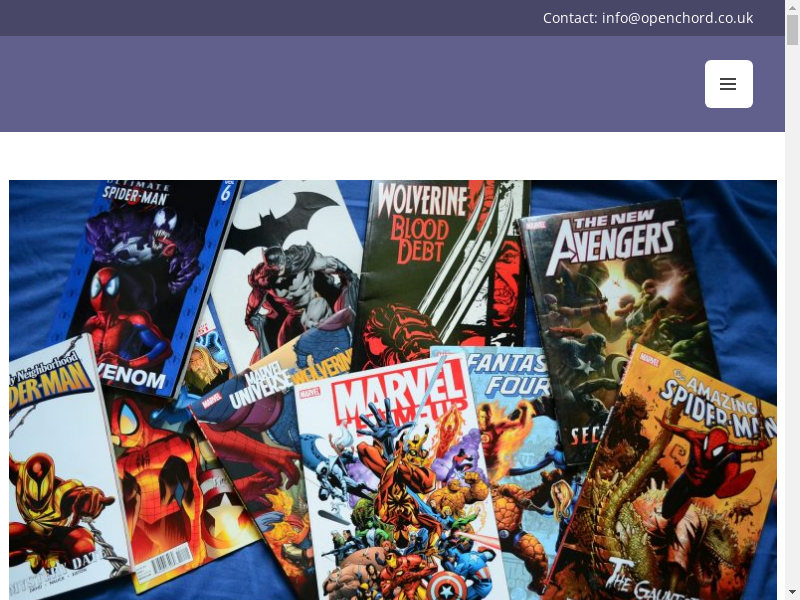Viewport: 800px width, 600px height.
Task: Click the scrollbar down arrow
Action: coord(792,592)
